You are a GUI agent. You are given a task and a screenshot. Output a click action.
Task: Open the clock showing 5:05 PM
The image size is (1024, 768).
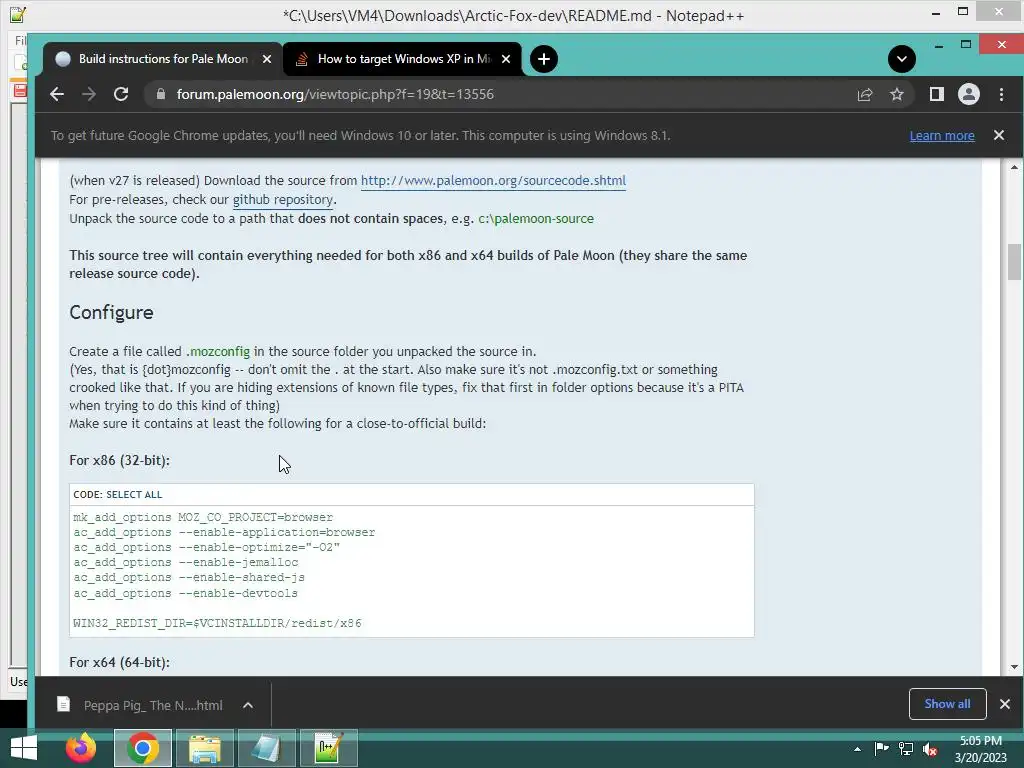click(x=980, y=749)
